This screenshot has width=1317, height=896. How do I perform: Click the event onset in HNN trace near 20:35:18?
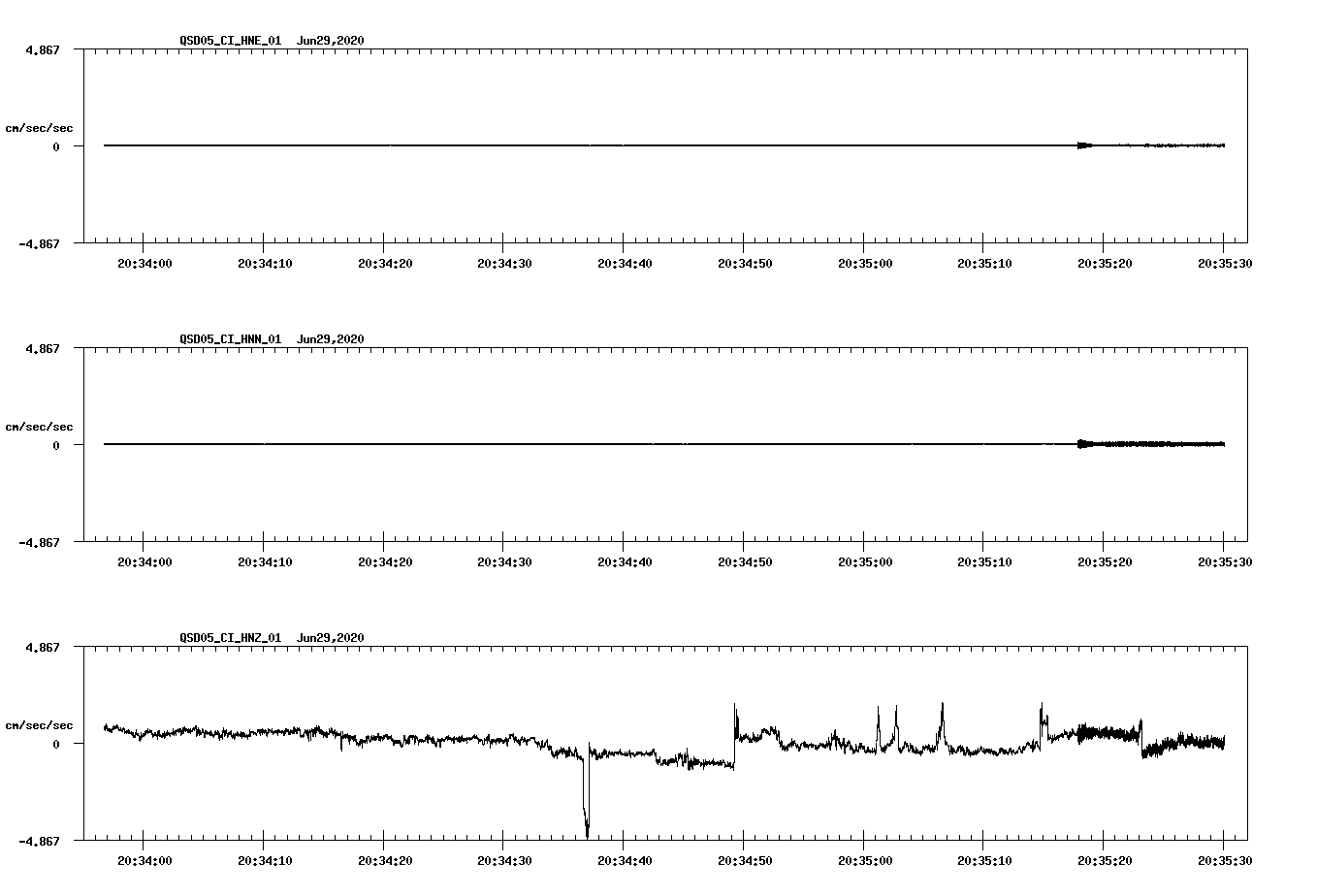1084,444
